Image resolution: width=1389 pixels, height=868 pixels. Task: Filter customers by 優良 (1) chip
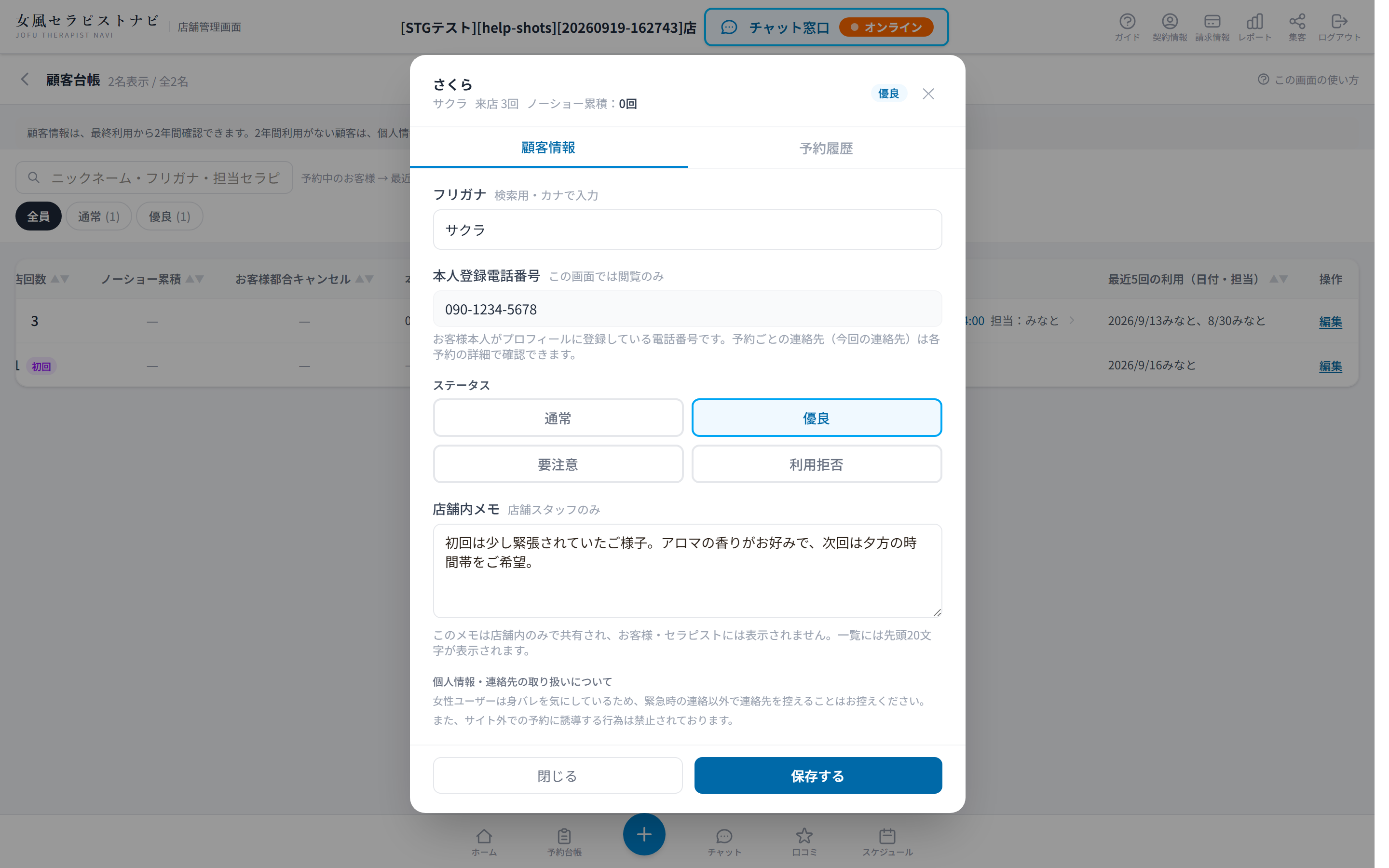coord(169,217)
